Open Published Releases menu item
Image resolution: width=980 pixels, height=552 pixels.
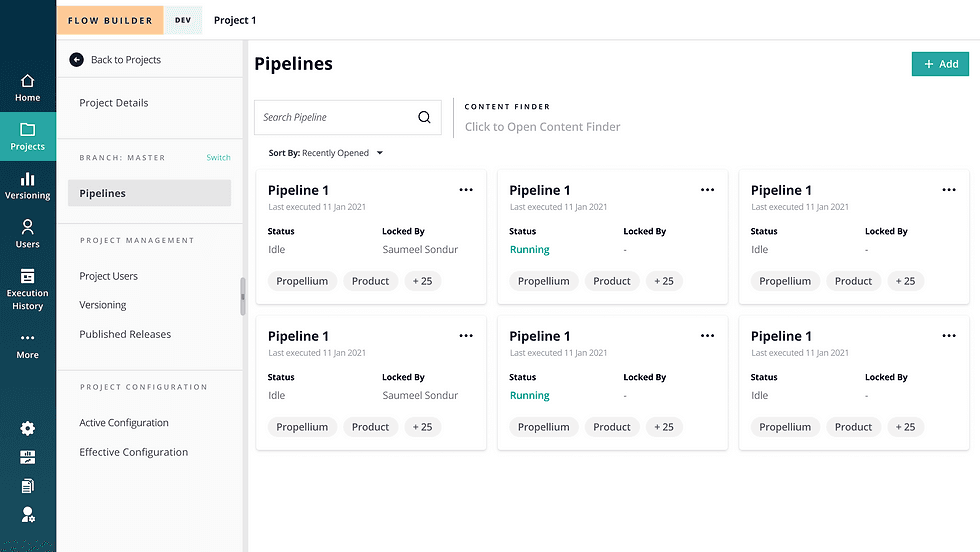click(x=125, y=334)
